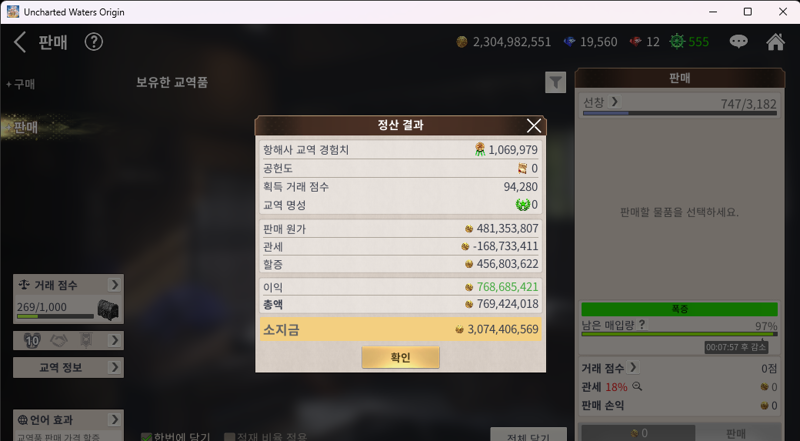This screenshot has height=441, width=800.
Task: Click the question mark beside 남은 매입량
Action: 642,324
